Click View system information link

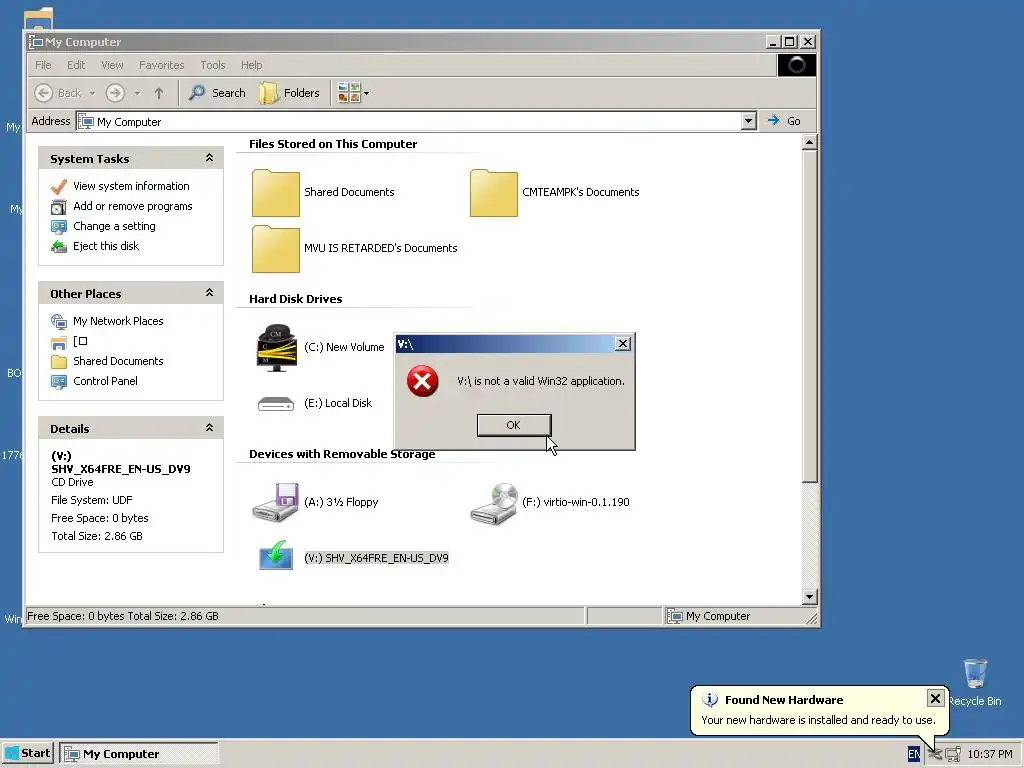pos(131,186)
